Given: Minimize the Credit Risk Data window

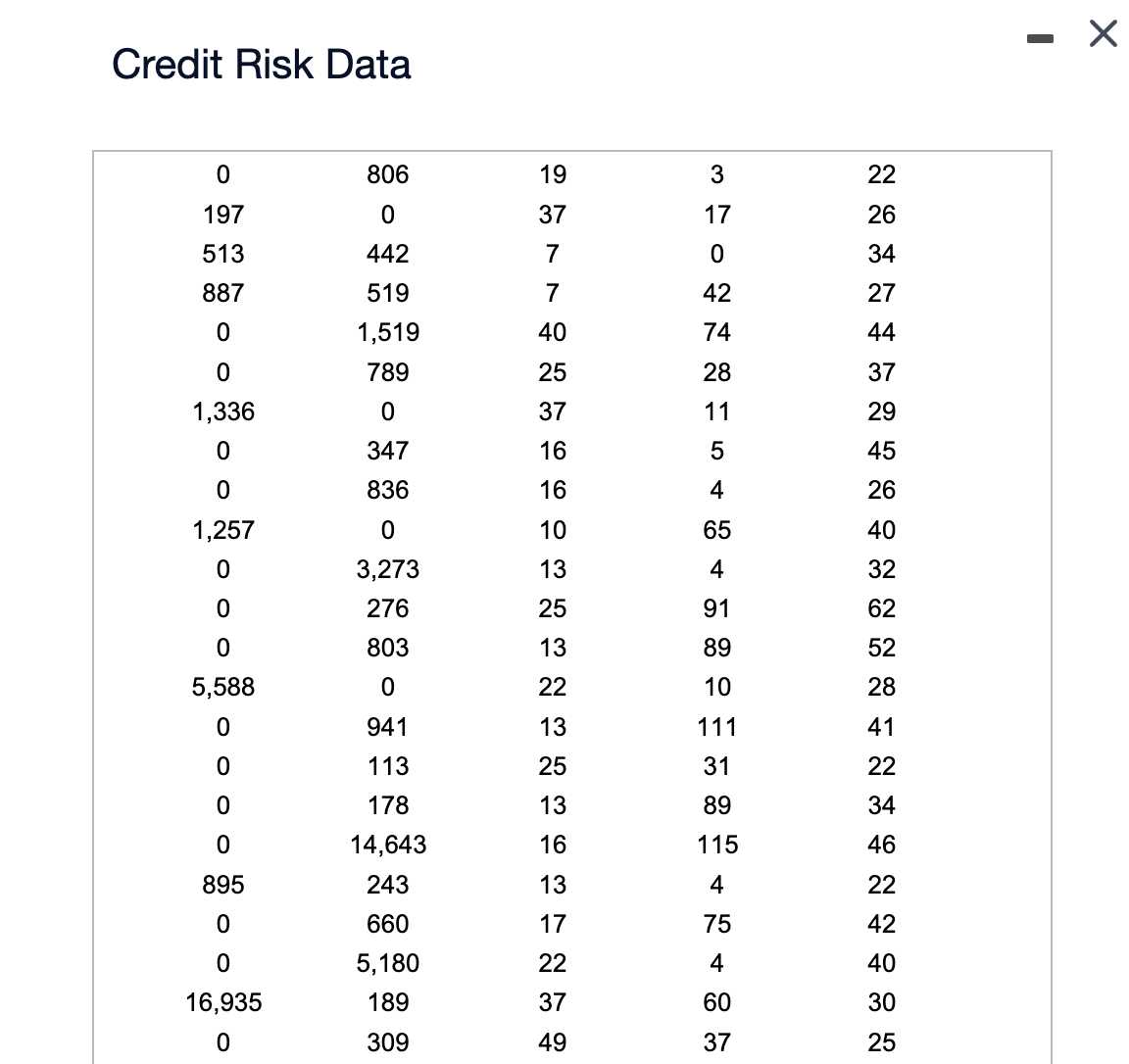Looking at the screenshot, I should (1040, 35).
